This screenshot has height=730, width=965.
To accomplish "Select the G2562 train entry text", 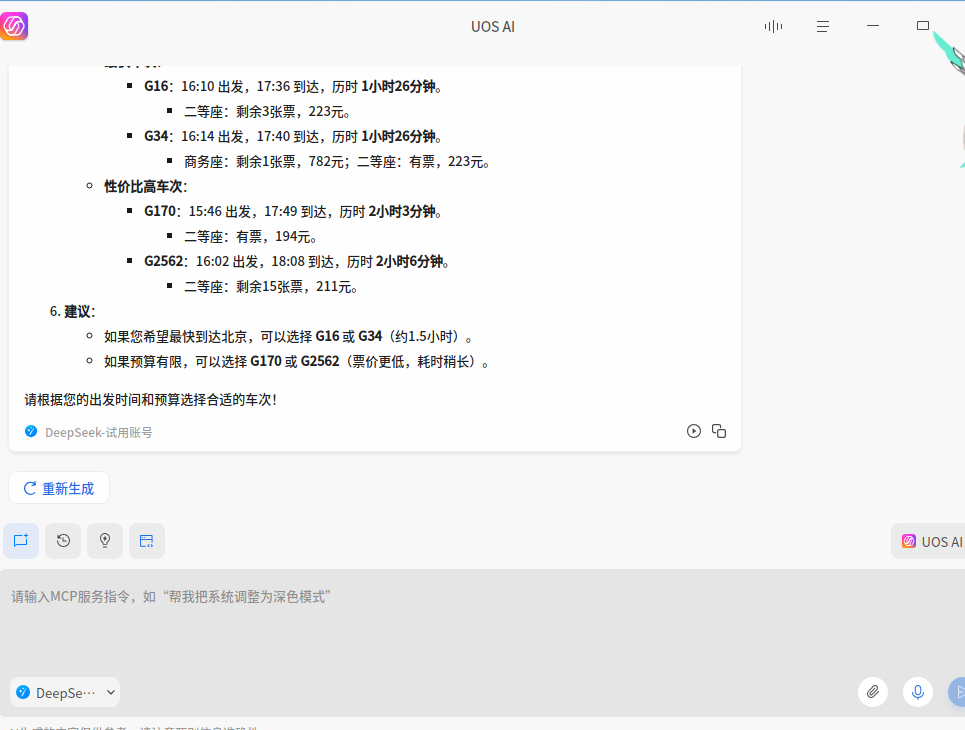I will (x=297, y=262).
